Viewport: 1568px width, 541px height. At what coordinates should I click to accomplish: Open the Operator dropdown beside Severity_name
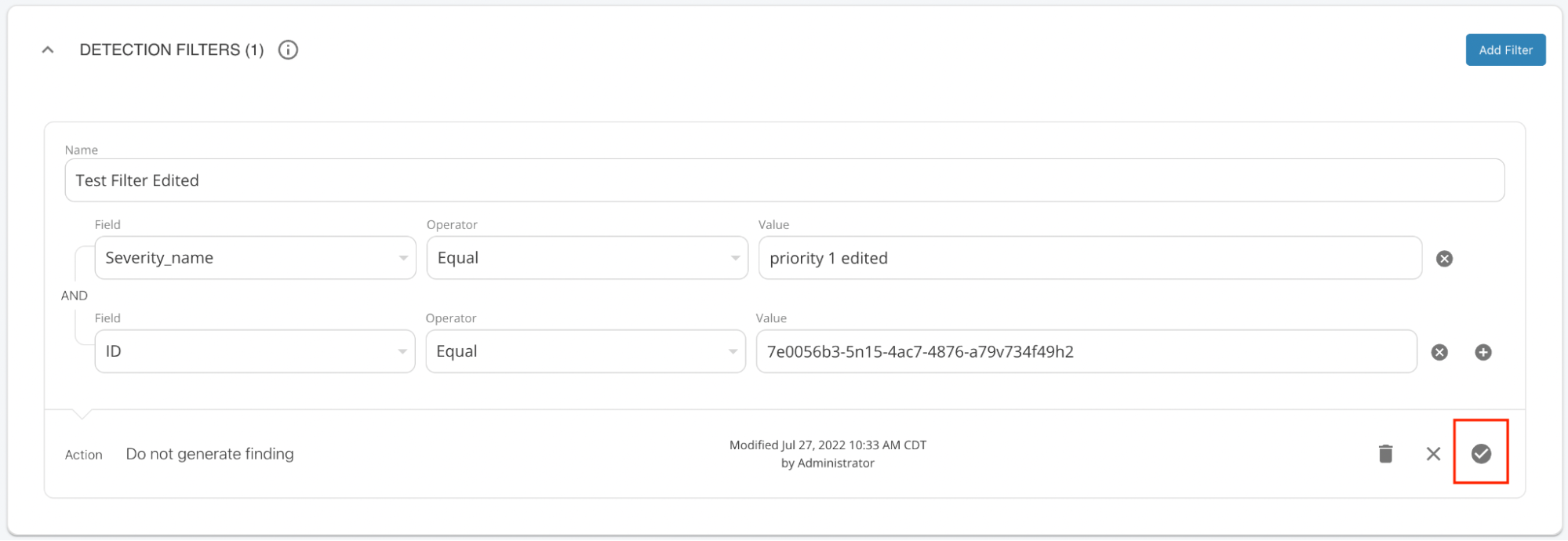point(587,258)
